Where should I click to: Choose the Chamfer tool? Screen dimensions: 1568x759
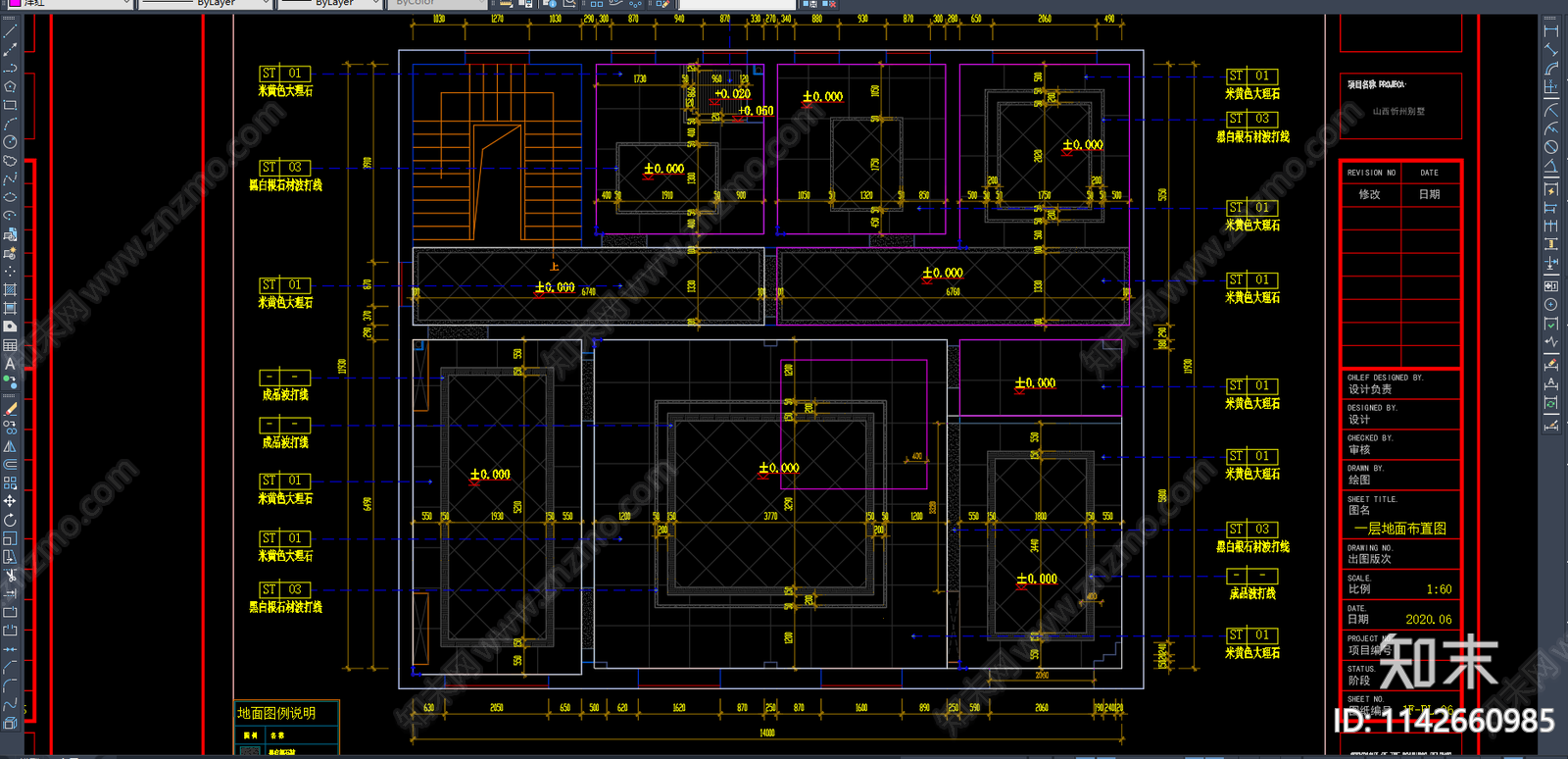click(10, 668)
